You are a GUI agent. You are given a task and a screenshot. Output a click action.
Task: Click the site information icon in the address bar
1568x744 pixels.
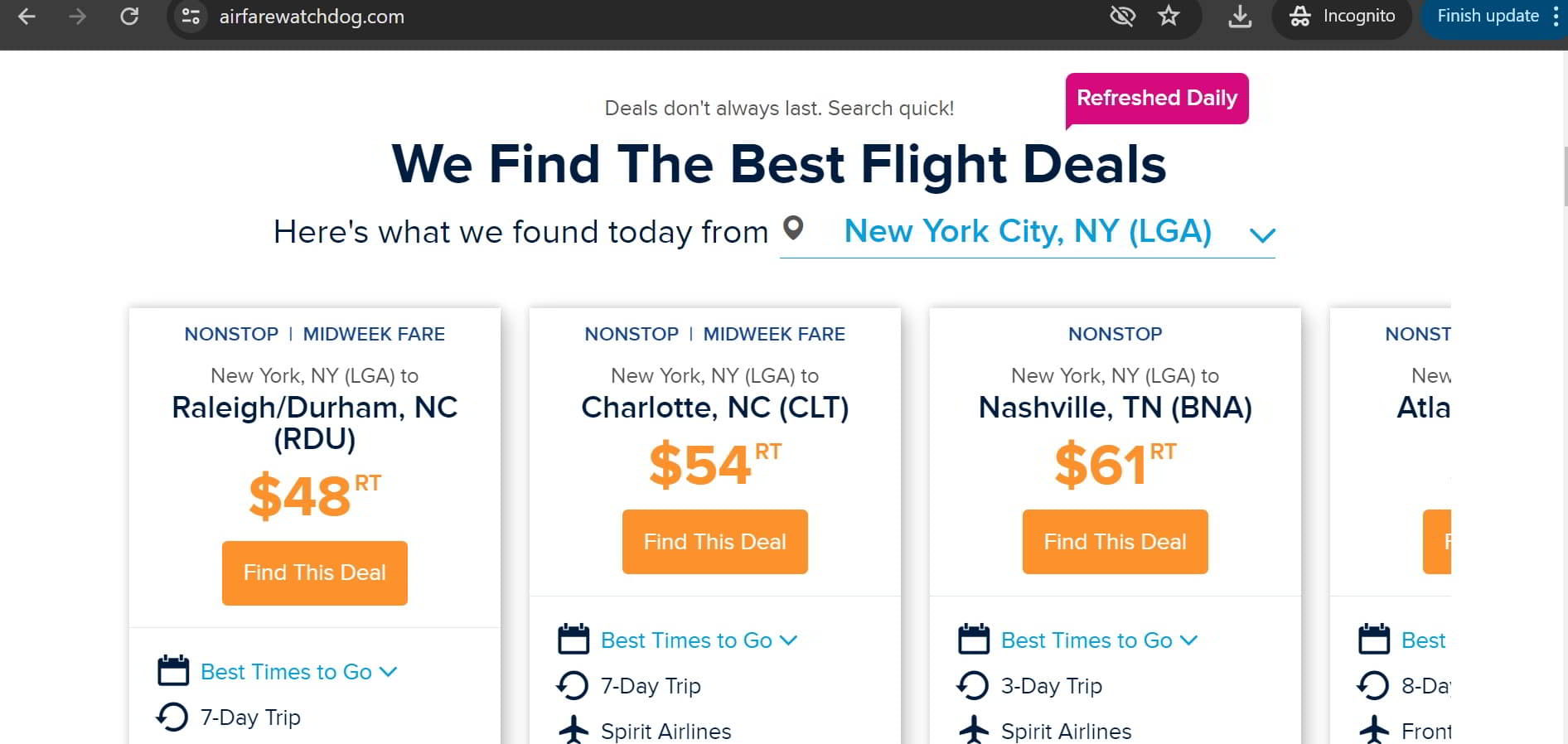click(x=191, y=16)
